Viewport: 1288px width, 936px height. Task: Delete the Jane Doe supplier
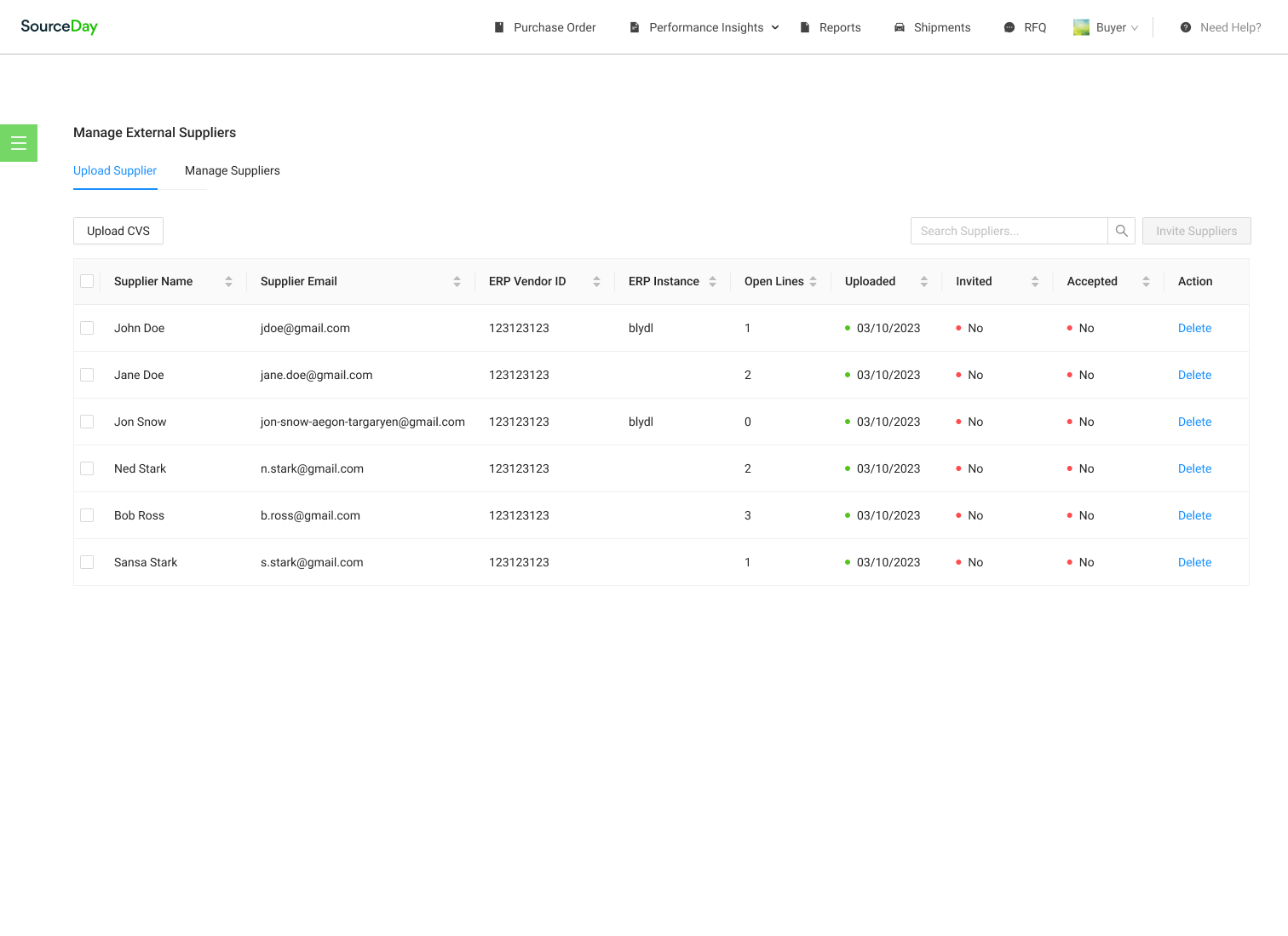(1194, 375)
